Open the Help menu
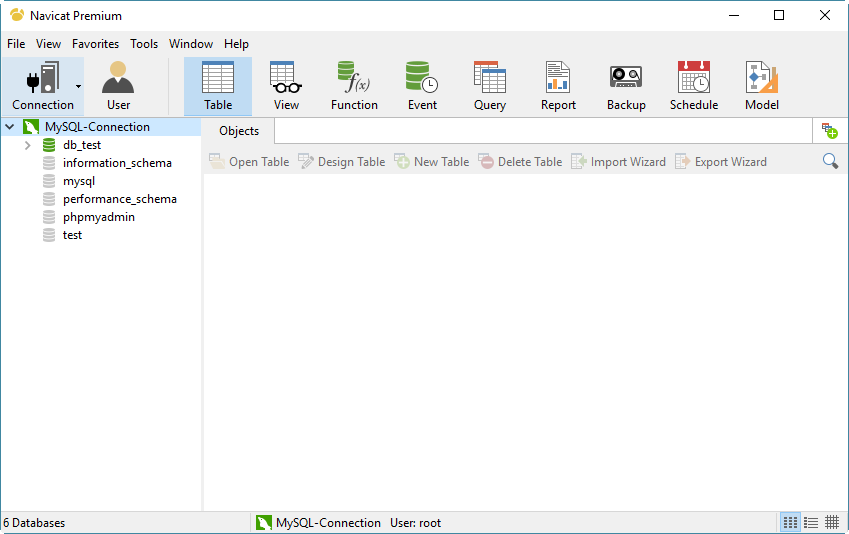The width and height of the screenshot is (849, 534). click(x=236, y=44)
